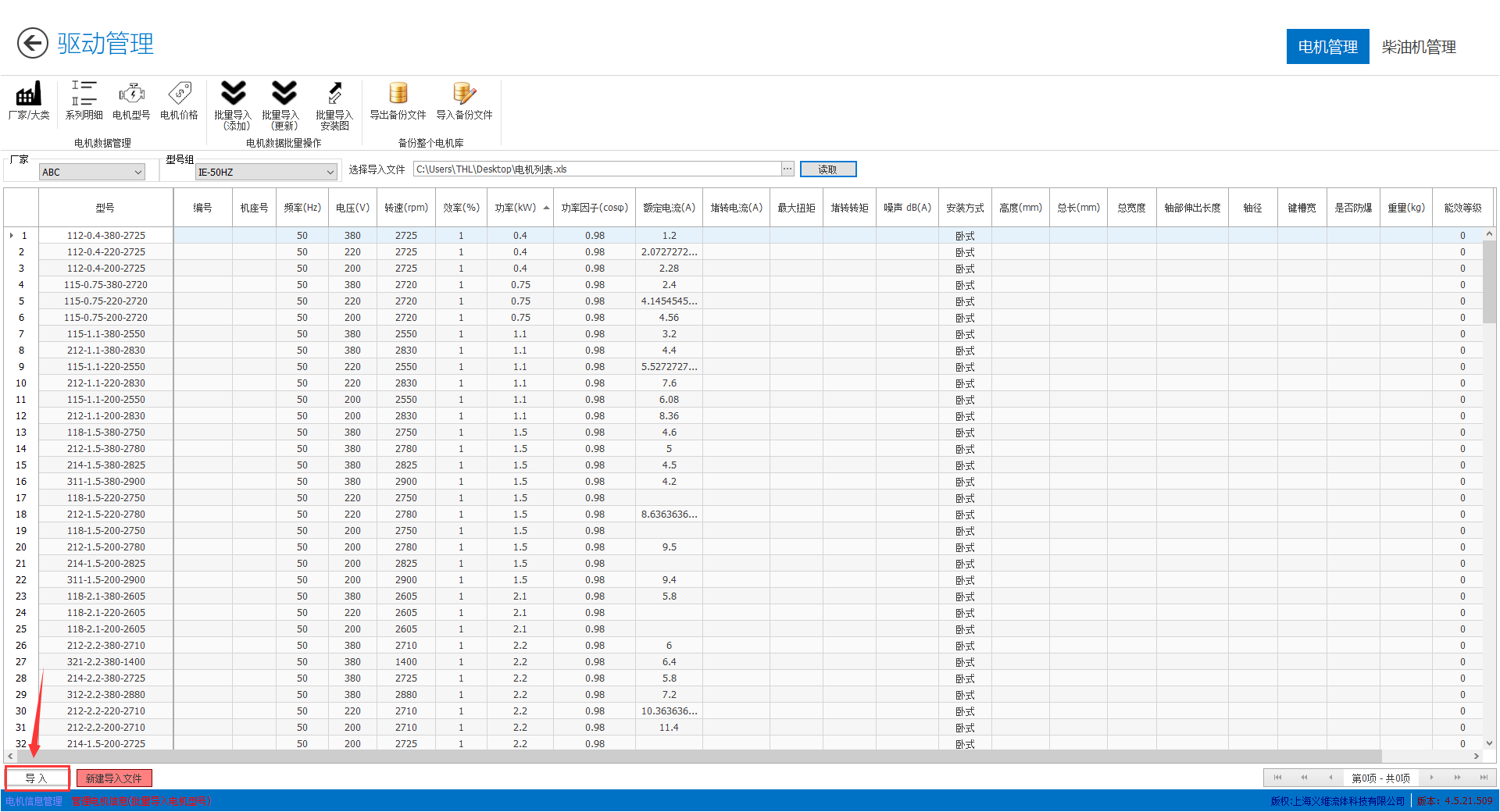The image size is (1500, 812).
Task: Click the 导入 import button
Action: 37,778
